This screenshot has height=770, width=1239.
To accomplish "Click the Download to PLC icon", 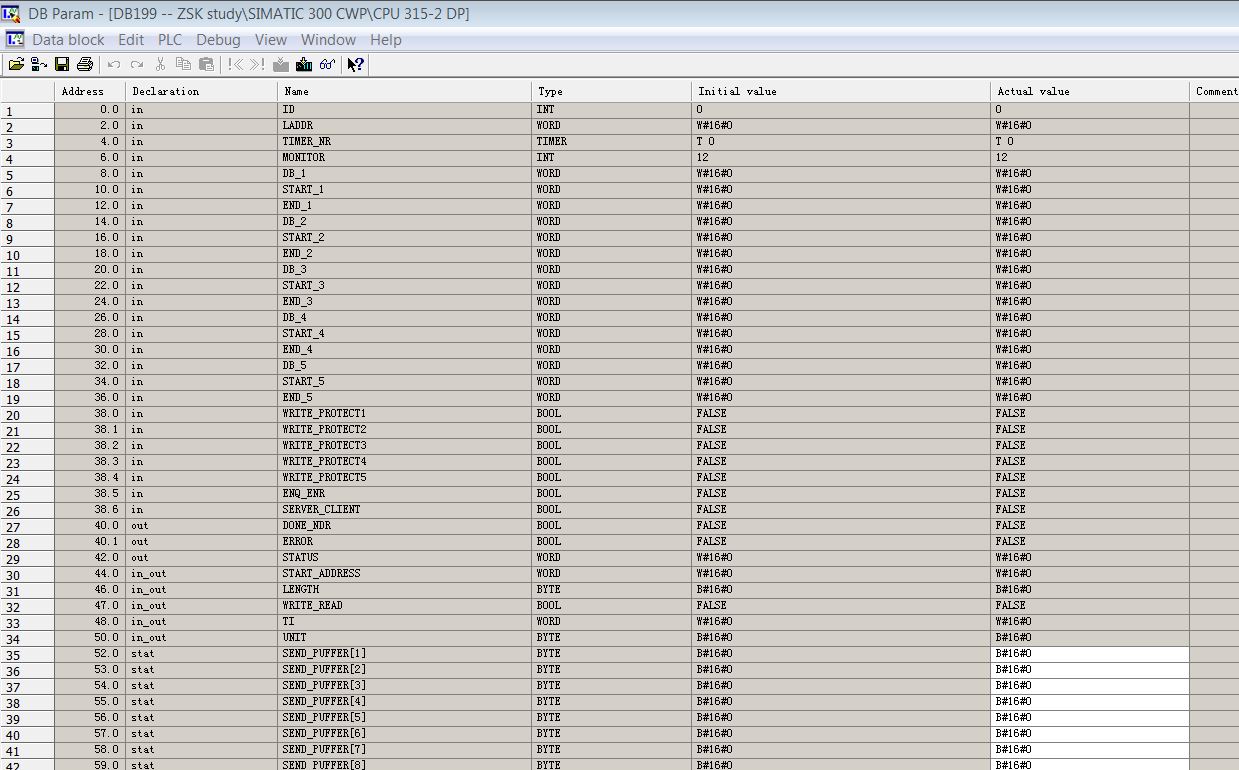I will (304, 64).
